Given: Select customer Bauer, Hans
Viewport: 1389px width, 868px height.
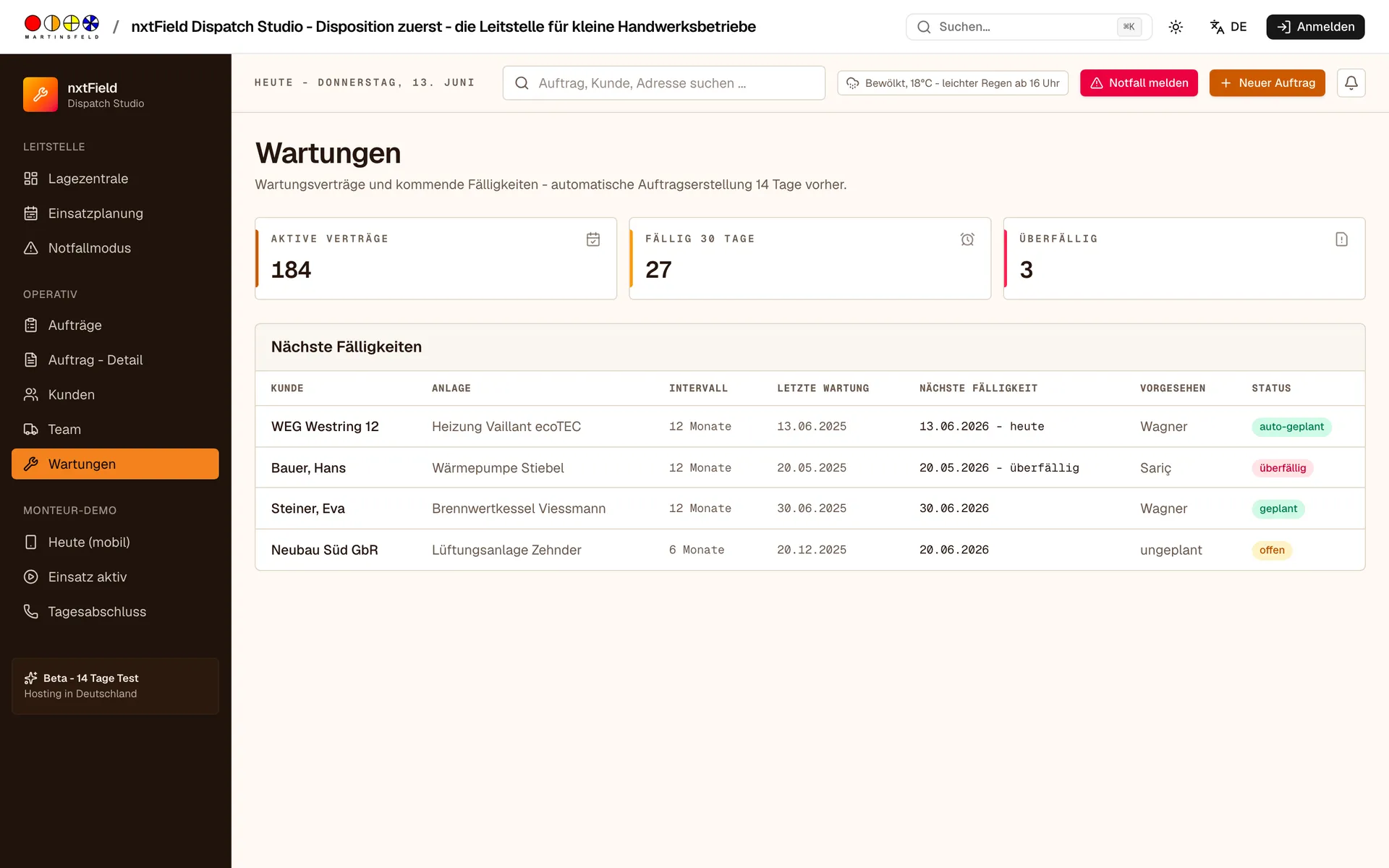Looking at the screenshot, I should click(x=308, y=468).
